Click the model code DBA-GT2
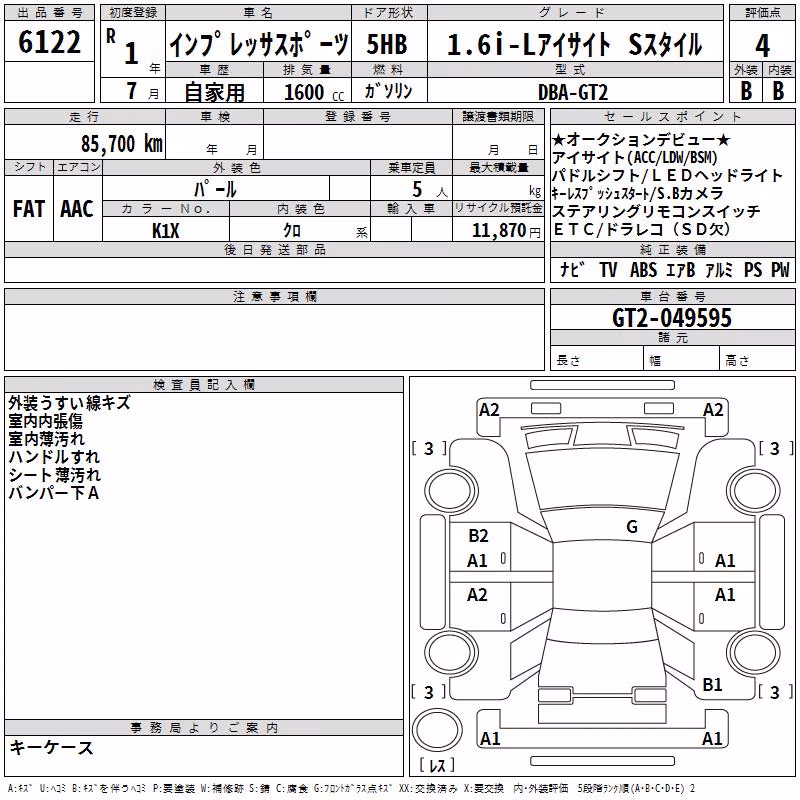Viewport: 800px width, 800px height. [x=573, y=92]
